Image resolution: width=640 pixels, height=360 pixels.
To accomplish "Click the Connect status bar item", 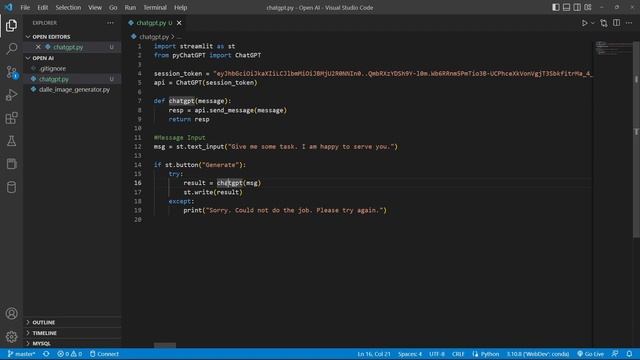I will (x=104, y=354).
